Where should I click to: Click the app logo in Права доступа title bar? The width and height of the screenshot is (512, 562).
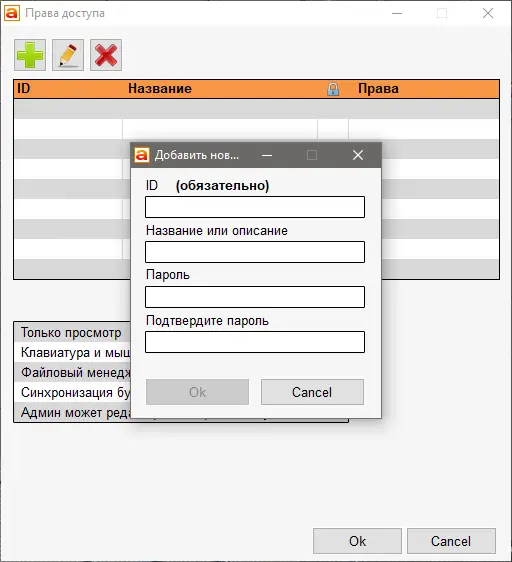[x=11, y=13]
